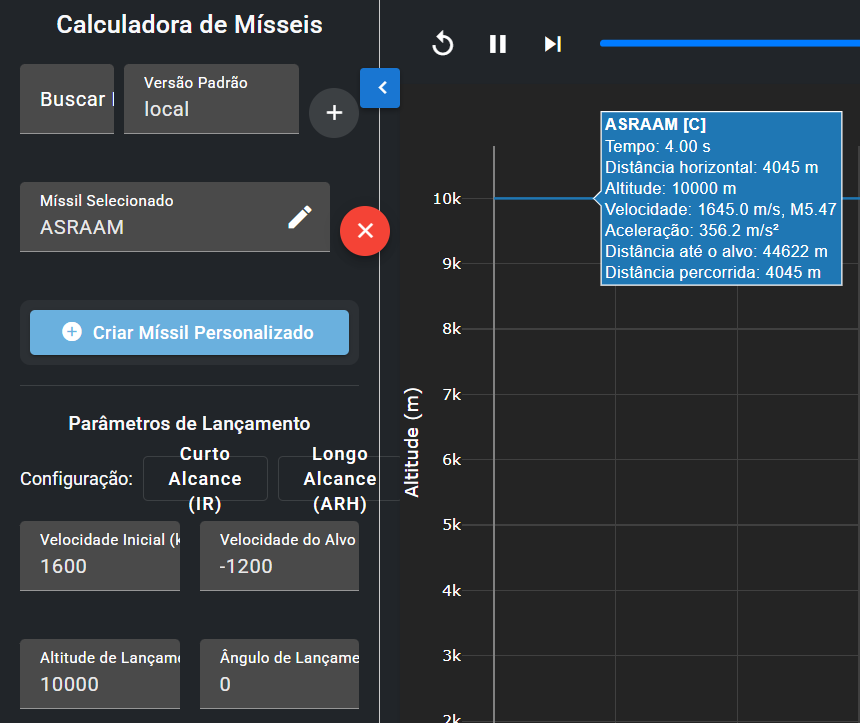Screen dimensions: 860x723
Task: Remove ASRAAM with red X button
Action: pyautogui.click(x=365, y=231)
